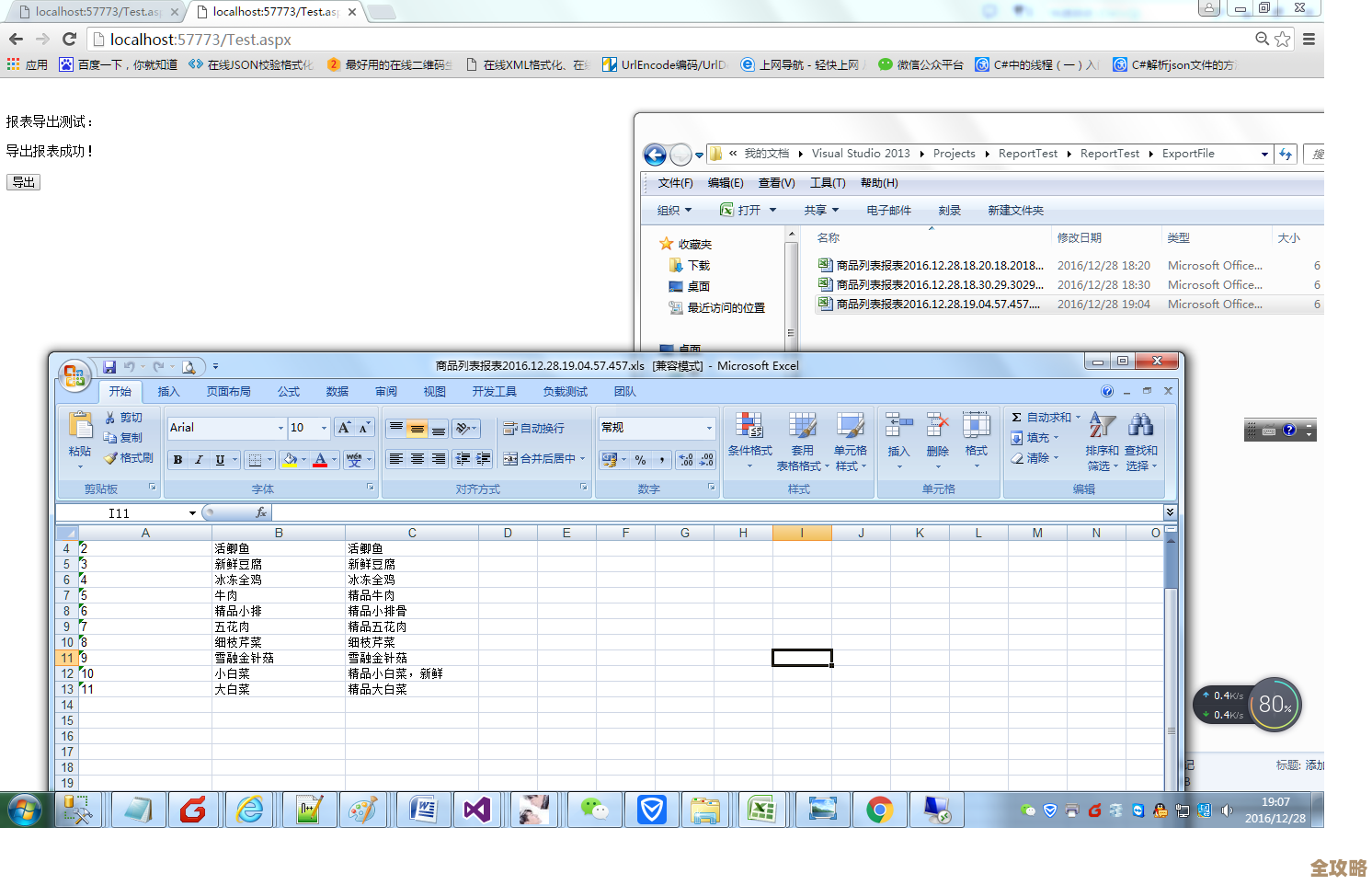Viewport: 1372px width, 885px height.
Task: Click the Increase Font Size icon
Action: (x=344, y=428)
